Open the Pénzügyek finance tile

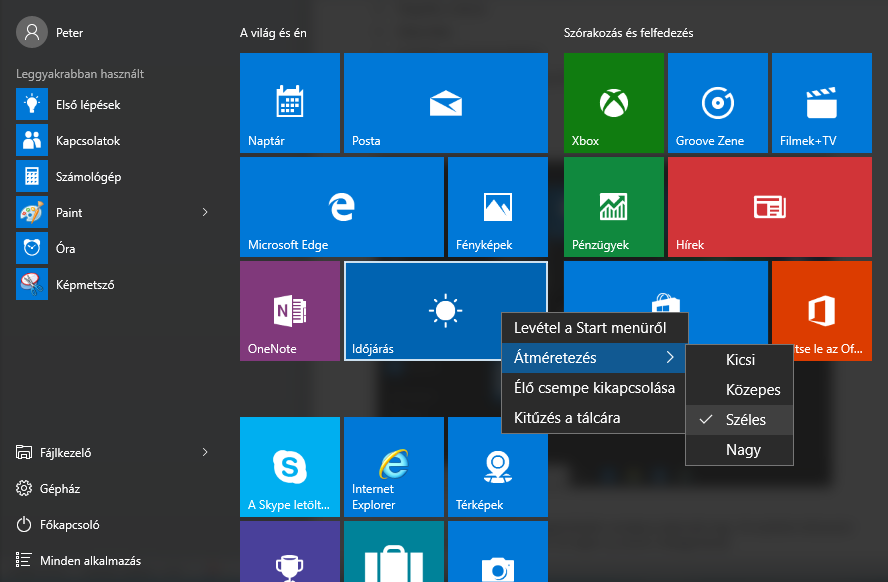pos(613,207)
